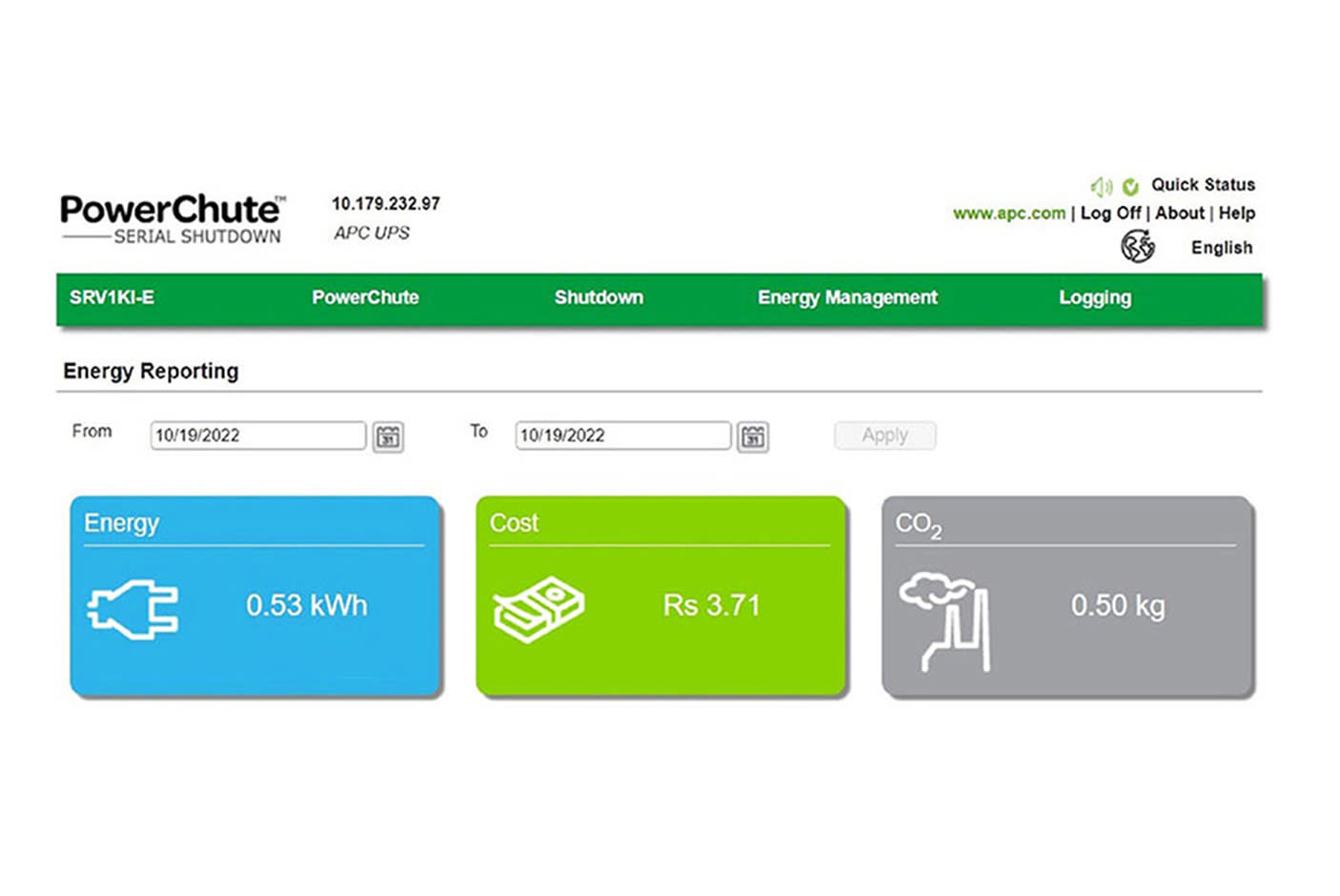The height and width of the screenshot is (896, 1340).
Task: Select the English language option
Action: coord(1221,248)
